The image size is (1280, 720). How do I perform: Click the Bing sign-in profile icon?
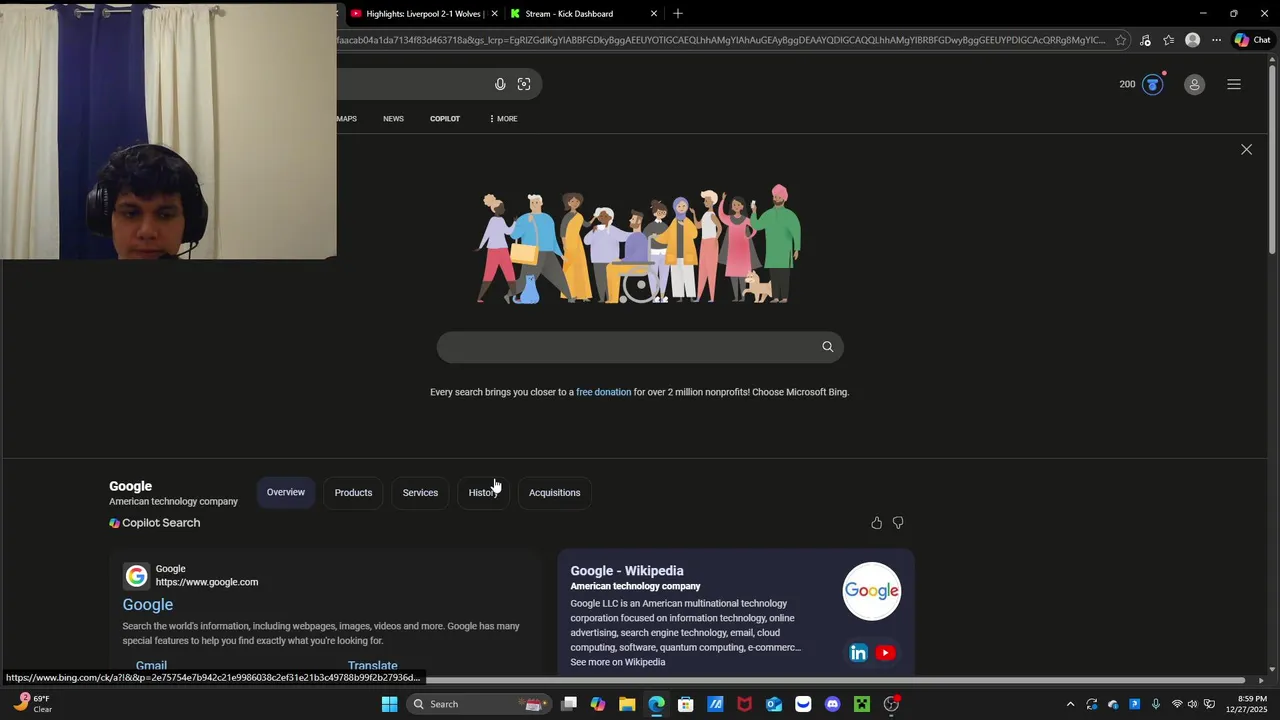pyautogui.click(x=1194, y=85)
